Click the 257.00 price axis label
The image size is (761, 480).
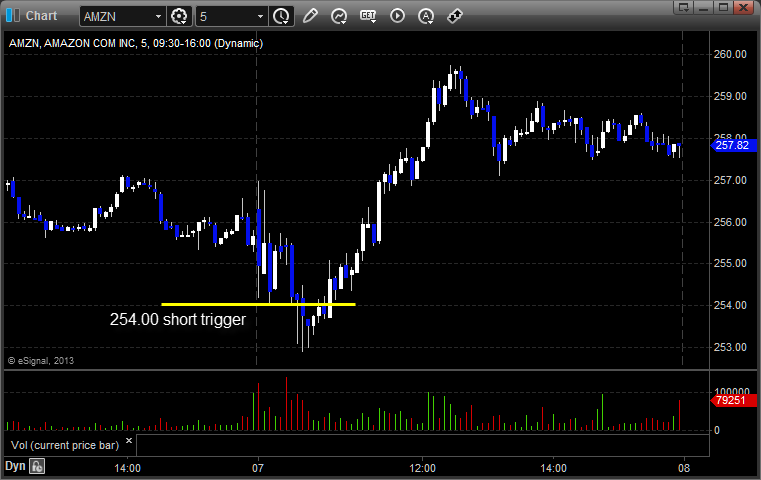[730, 180]
